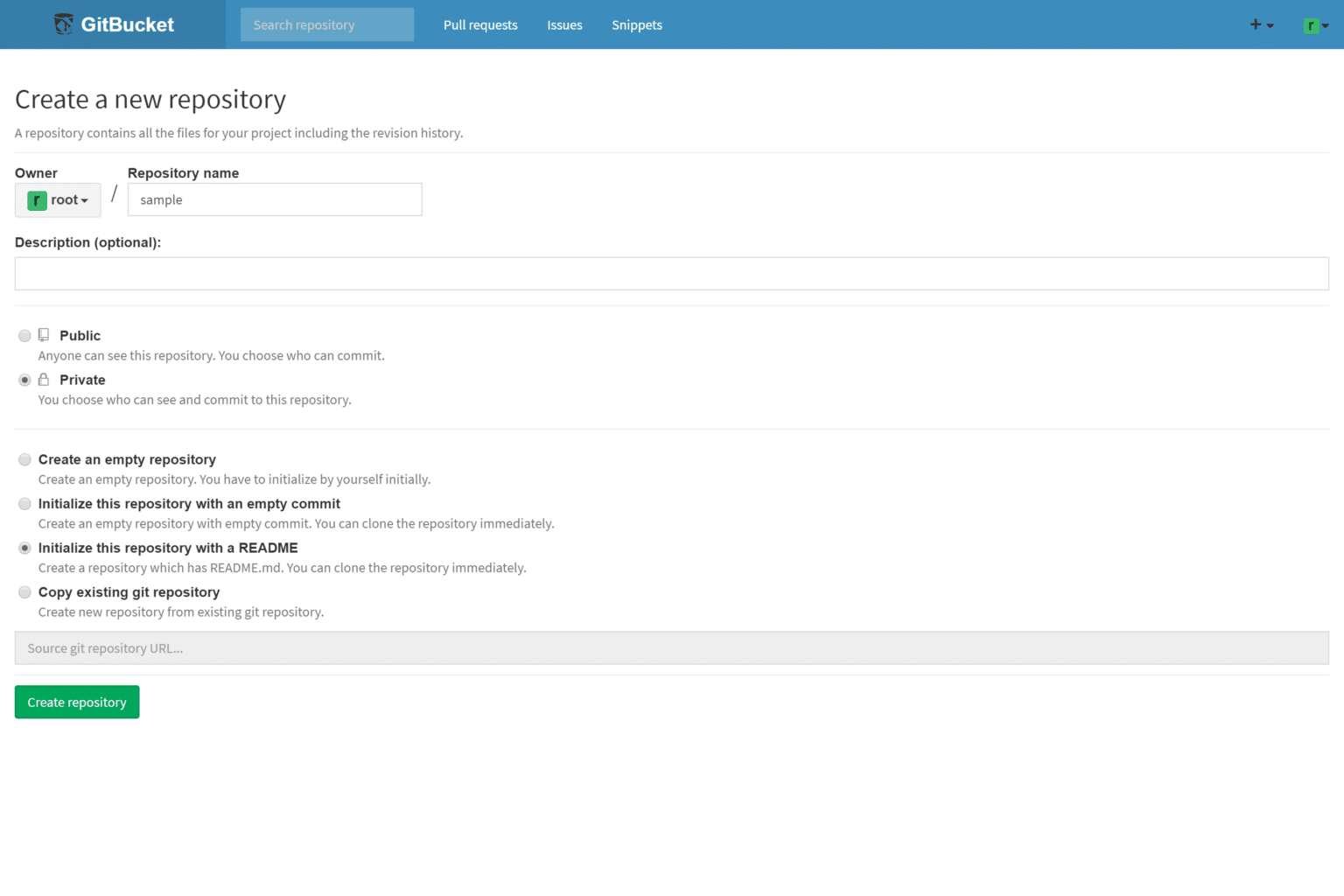
Task: Open the user avatar menu in header
Action: (x=1315, y=25)
